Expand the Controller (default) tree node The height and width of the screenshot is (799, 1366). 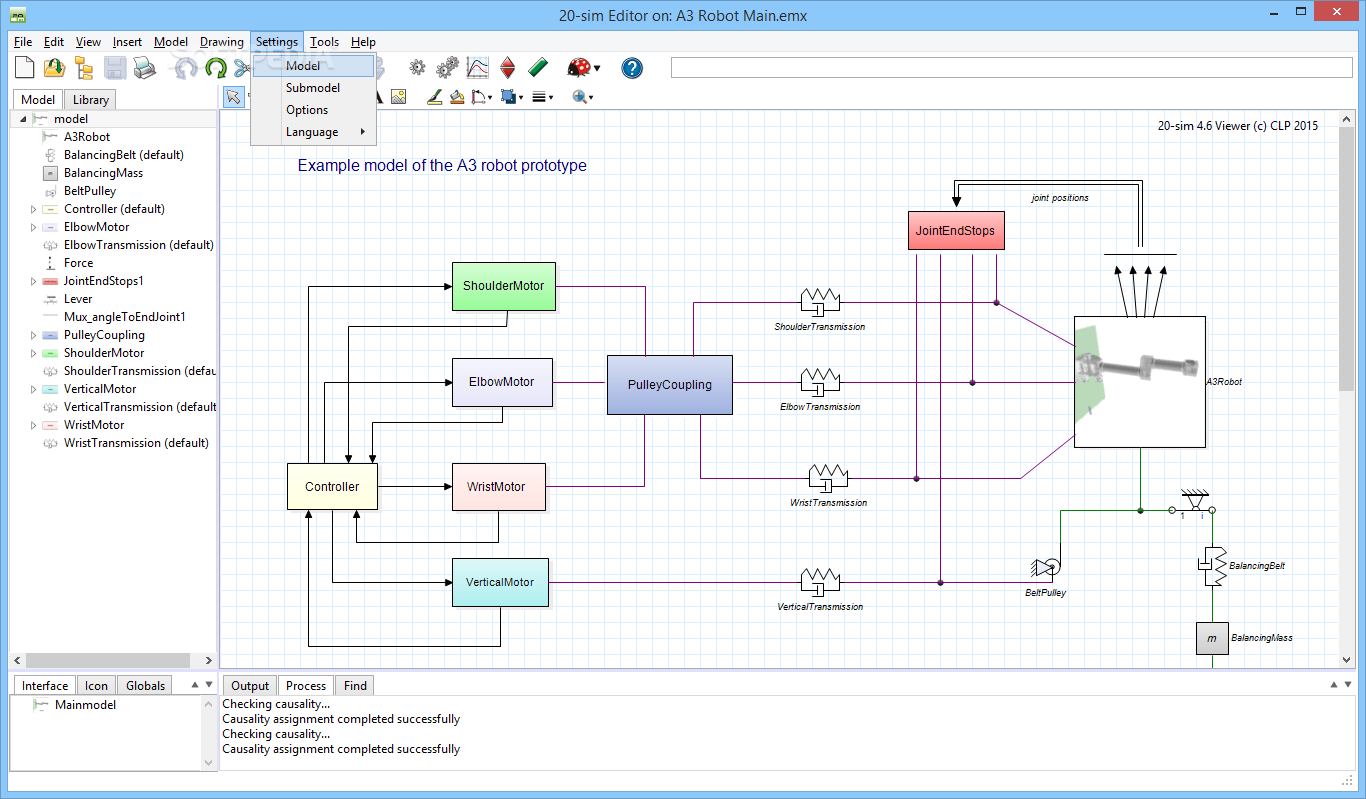pyautogui.click(x=33, y=209)
